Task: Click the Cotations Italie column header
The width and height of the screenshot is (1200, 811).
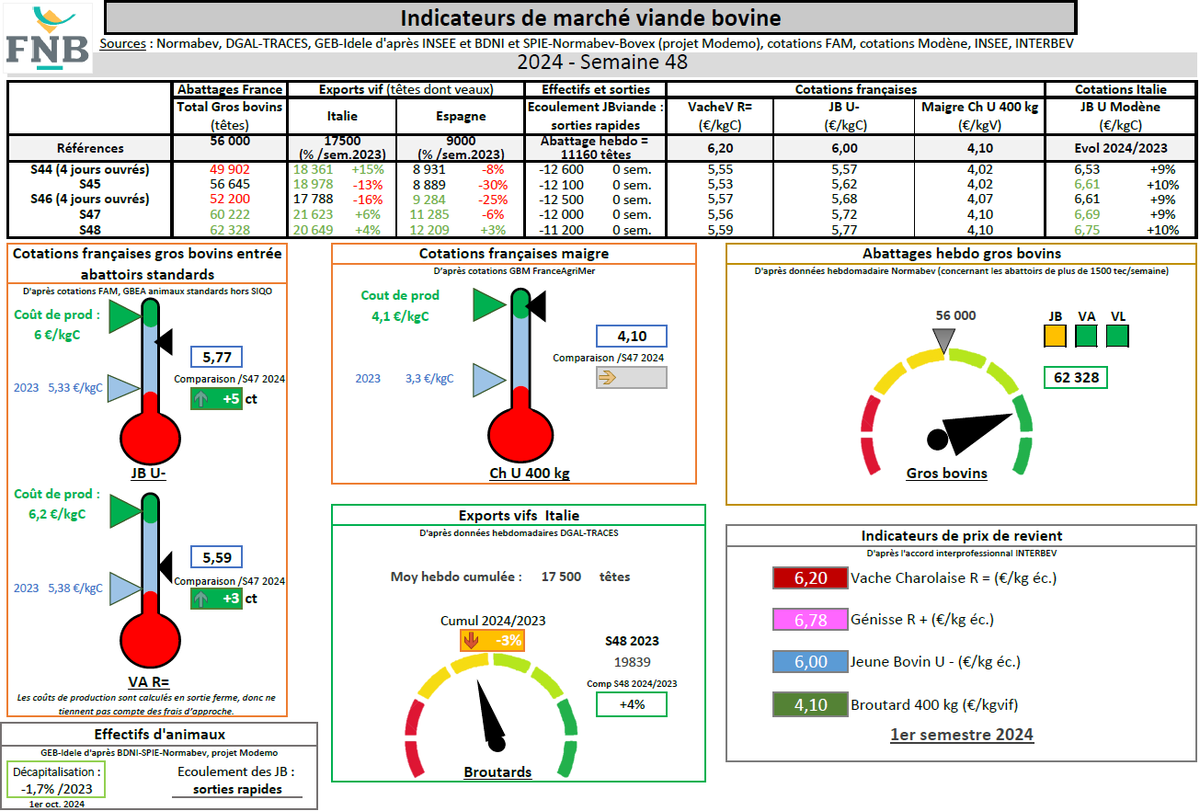Action: click(1119, 90)
